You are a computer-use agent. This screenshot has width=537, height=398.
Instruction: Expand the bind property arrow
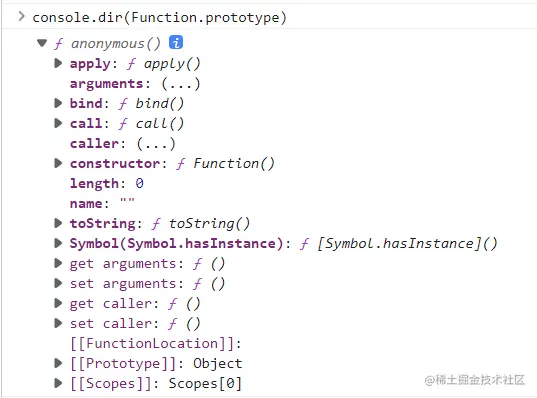point(58,103)
